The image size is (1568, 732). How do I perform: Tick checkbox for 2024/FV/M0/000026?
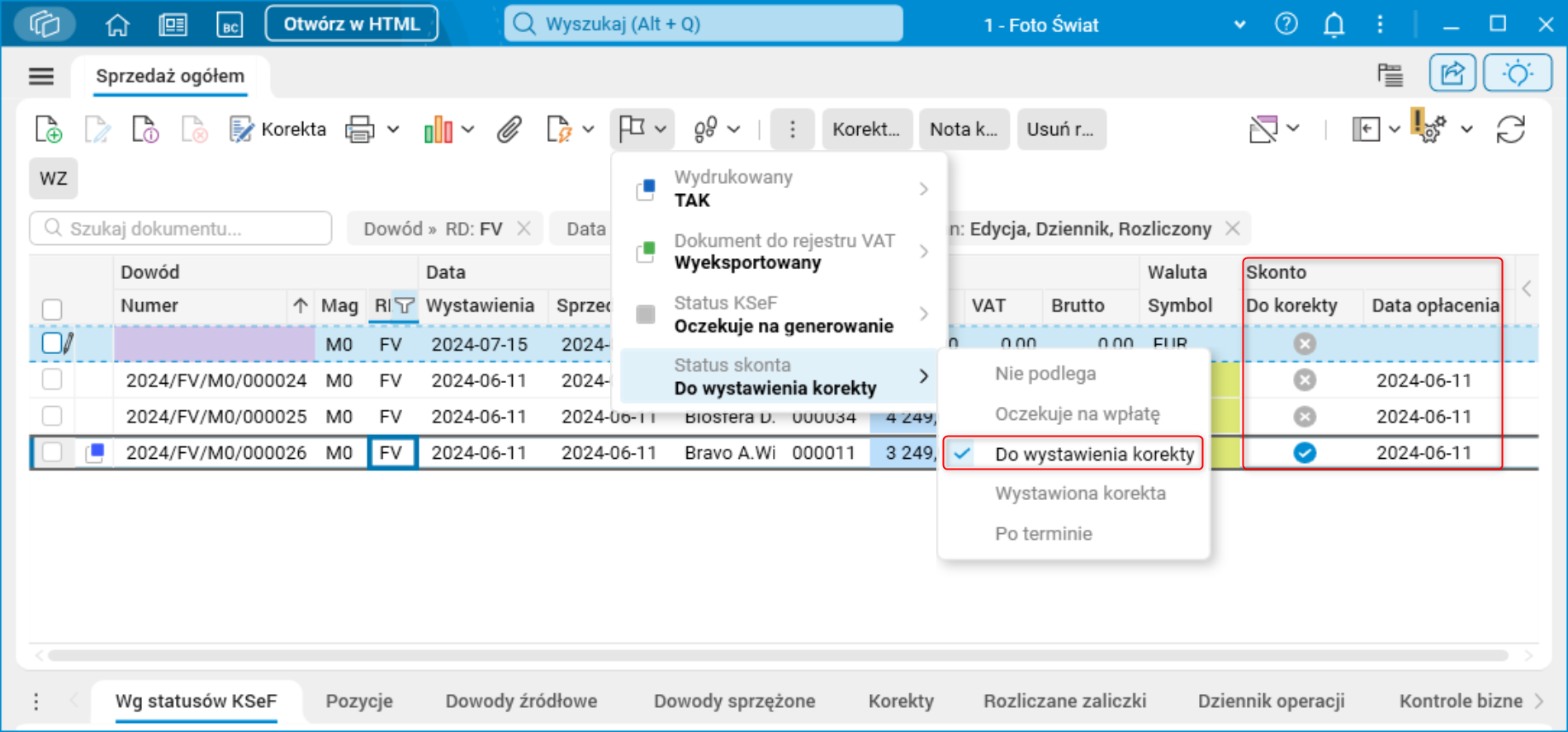pos(52,452)
